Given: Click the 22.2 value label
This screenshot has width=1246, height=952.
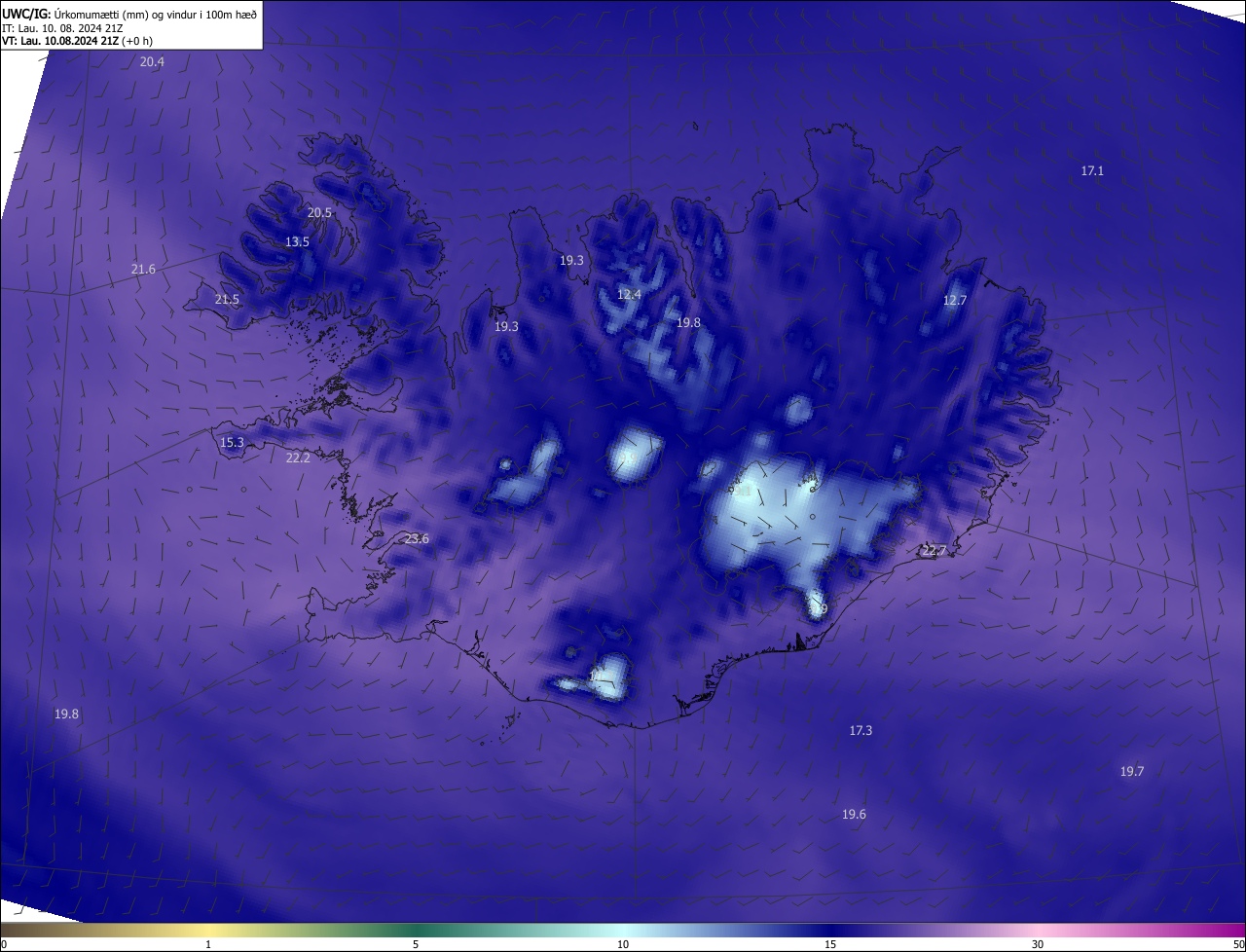Looking at the screenshot, I should (298, 458).
